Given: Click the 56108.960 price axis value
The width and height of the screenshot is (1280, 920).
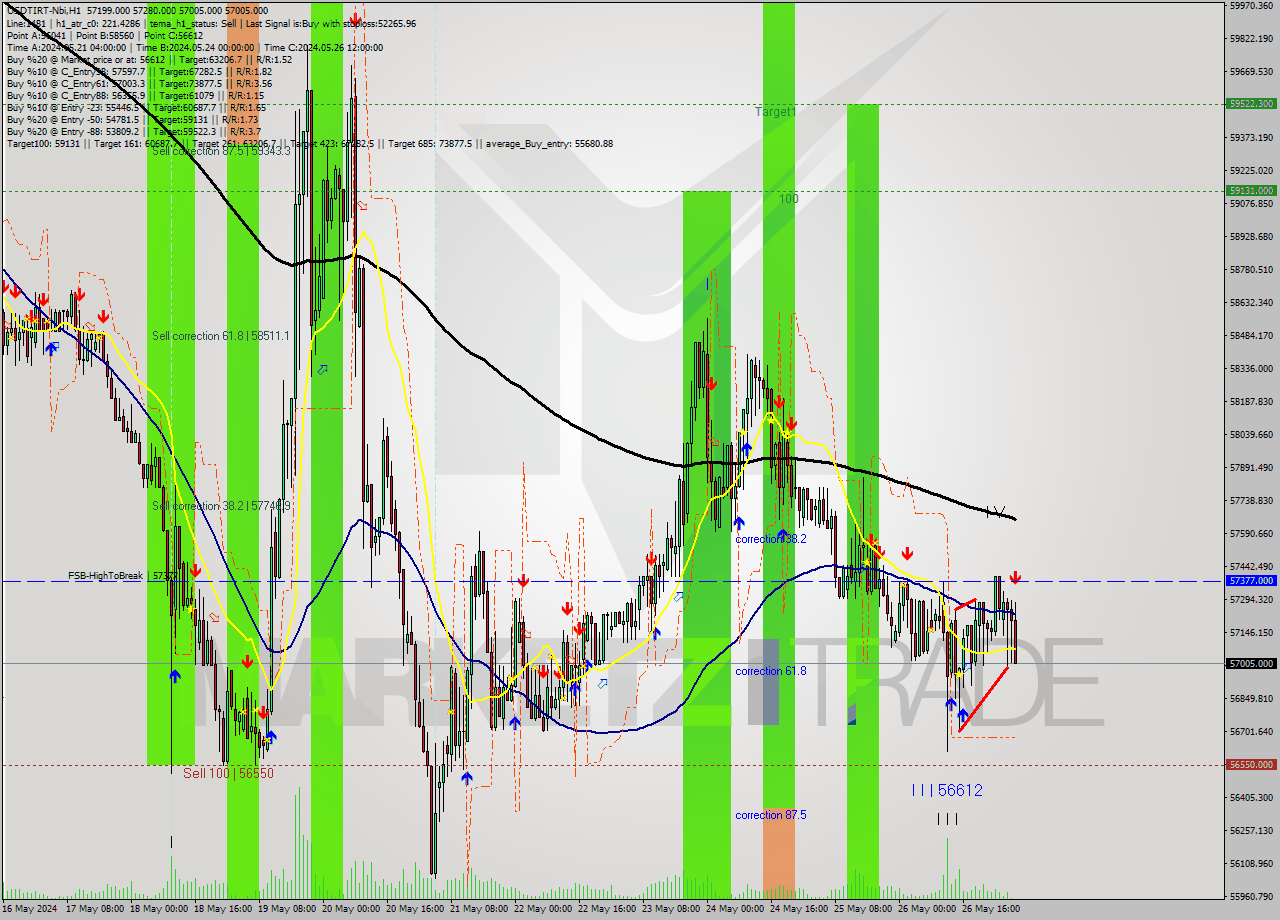Looking at the screenshot, I should click(1252, 864).
